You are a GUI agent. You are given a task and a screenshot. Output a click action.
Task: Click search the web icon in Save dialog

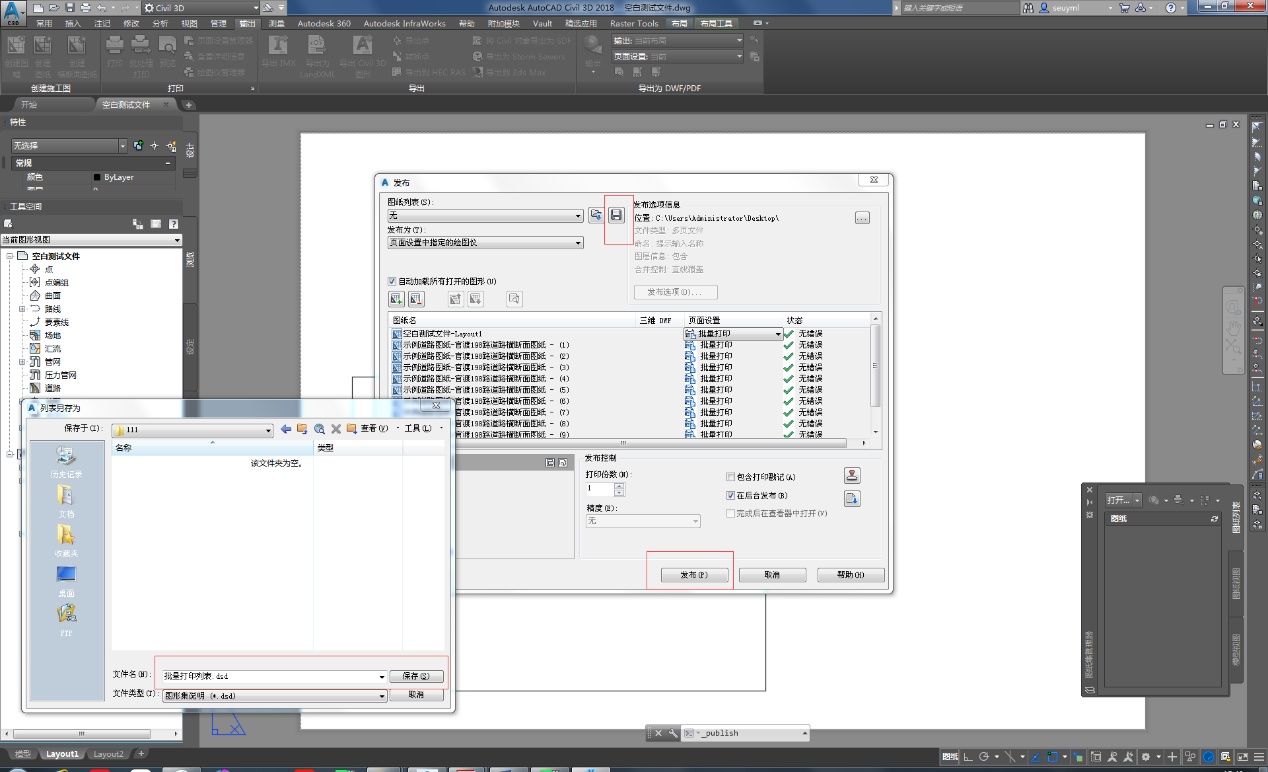(319, 429)
